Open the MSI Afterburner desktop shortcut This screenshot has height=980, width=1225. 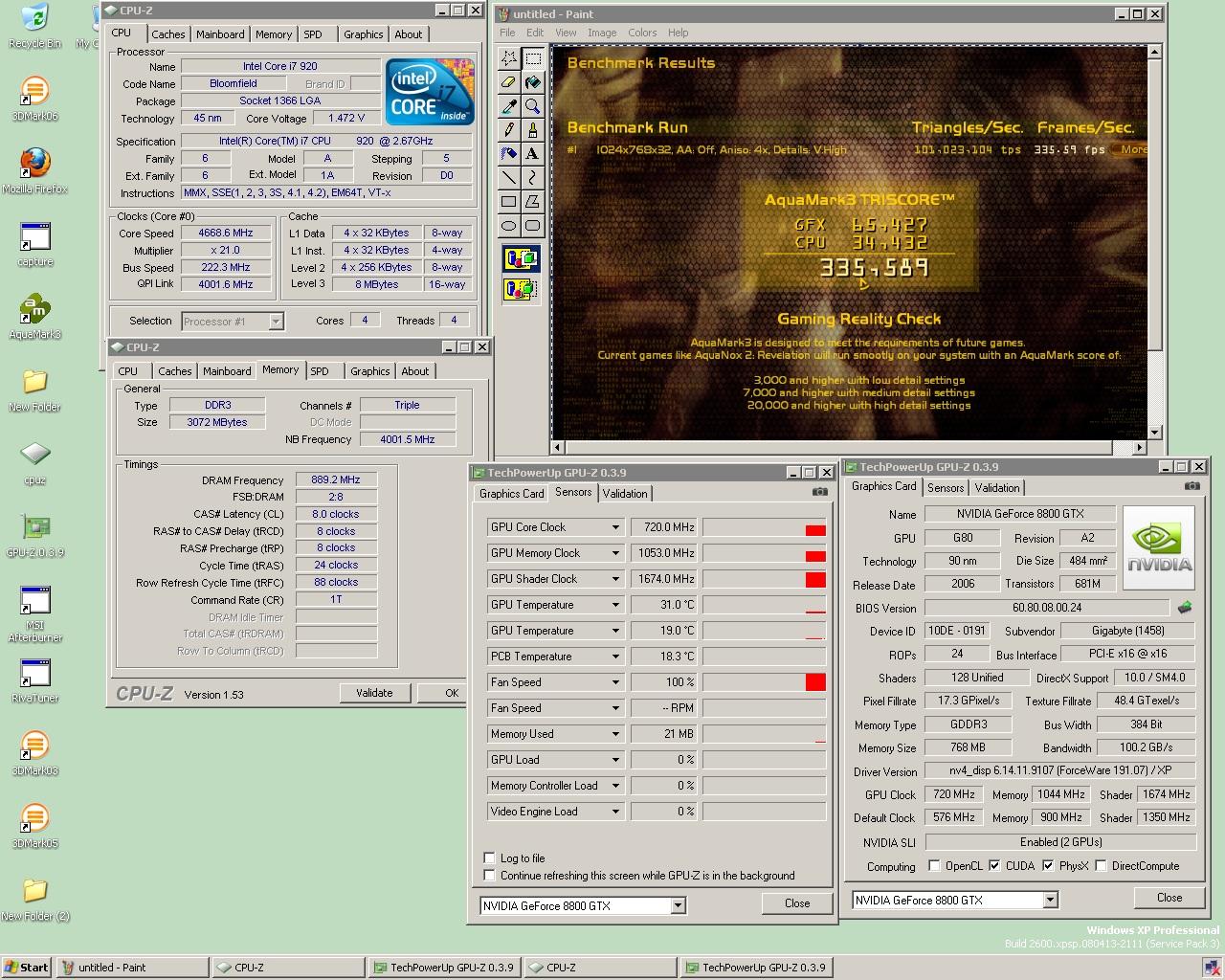click(34, 613)
